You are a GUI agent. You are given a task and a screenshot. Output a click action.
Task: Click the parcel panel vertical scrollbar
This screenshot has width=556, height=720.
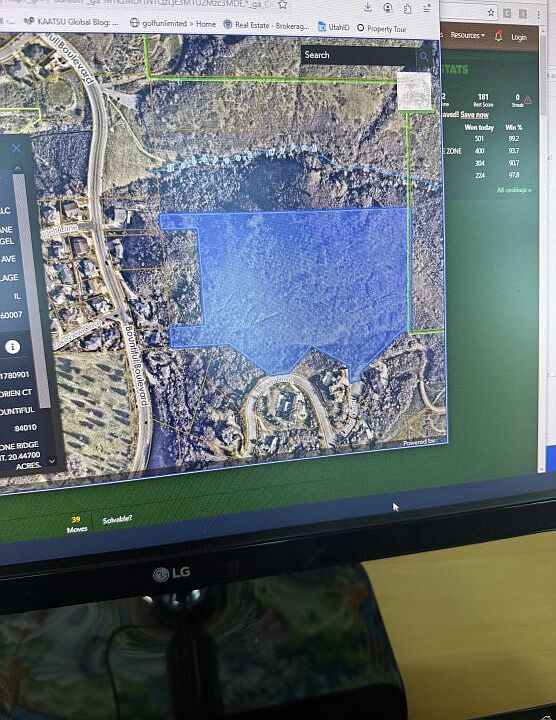pyautogui.click(x=33, y=289)
